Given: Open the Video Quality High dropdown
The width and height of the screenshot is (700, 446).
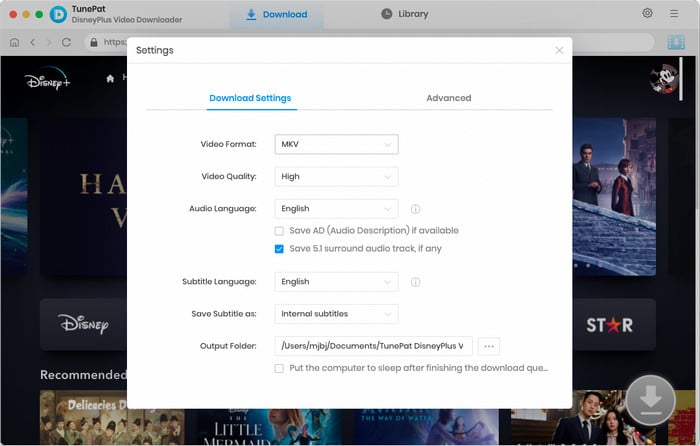Looking at the screenshot, I should coord(337,176).
